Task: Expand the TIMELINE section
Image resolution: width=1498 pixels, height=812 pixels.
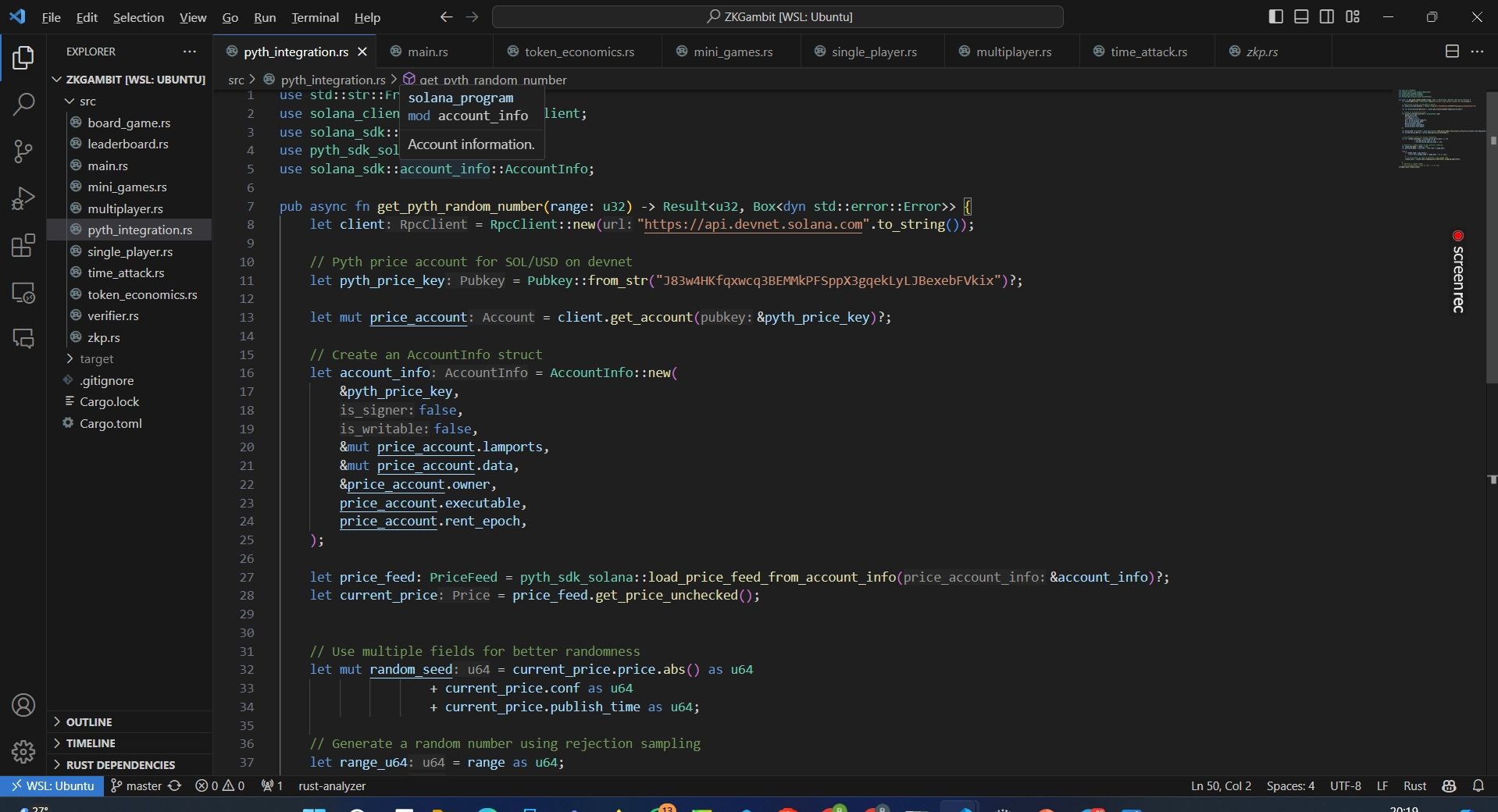Action: point(130,743)
